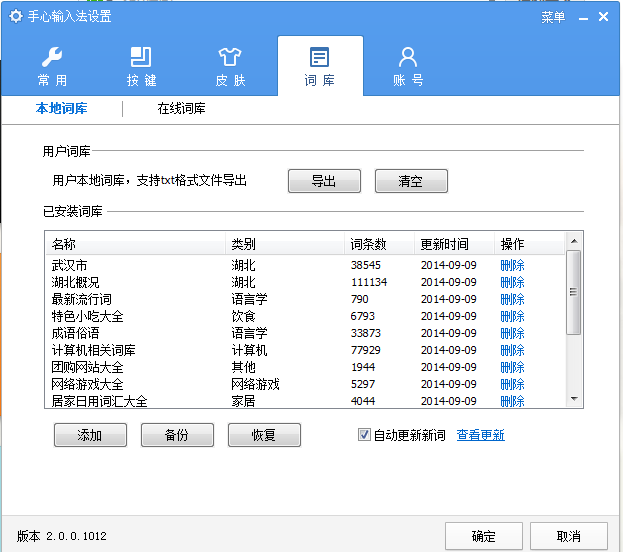This screenshot has height=552, width=623.
Task: Click the 查看更新 link
Action: point(480,435)
